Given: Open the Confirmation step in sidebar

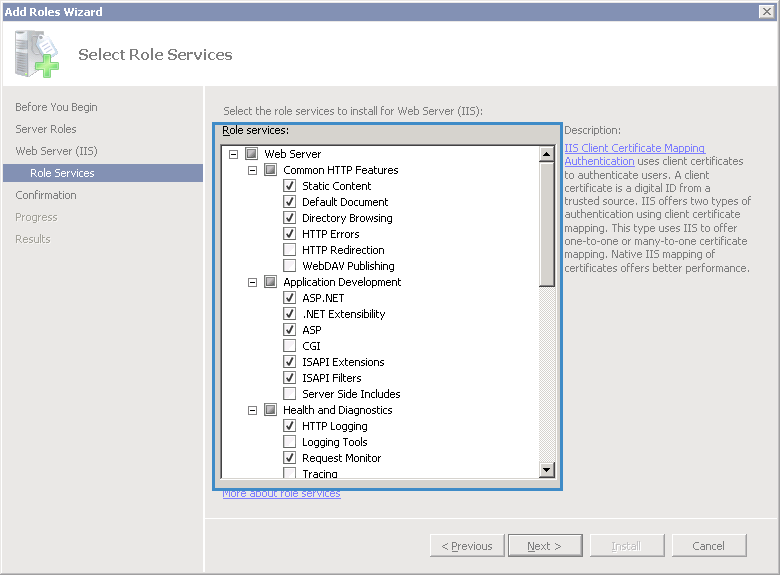Looking at the screenshot, I should pyautogui.click(x=46, y=195).
